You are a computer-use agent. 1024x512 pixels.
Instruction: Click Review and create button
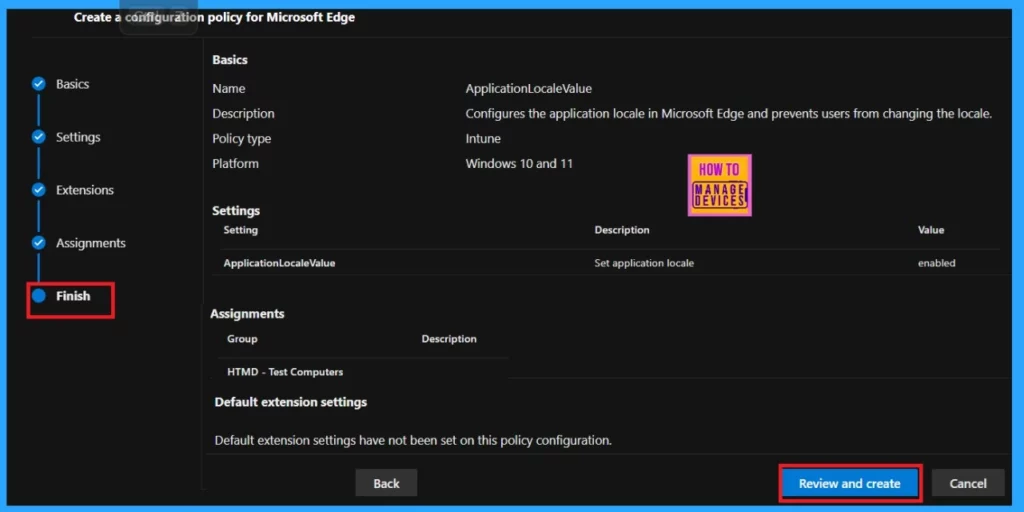click(x=850, y=484)
